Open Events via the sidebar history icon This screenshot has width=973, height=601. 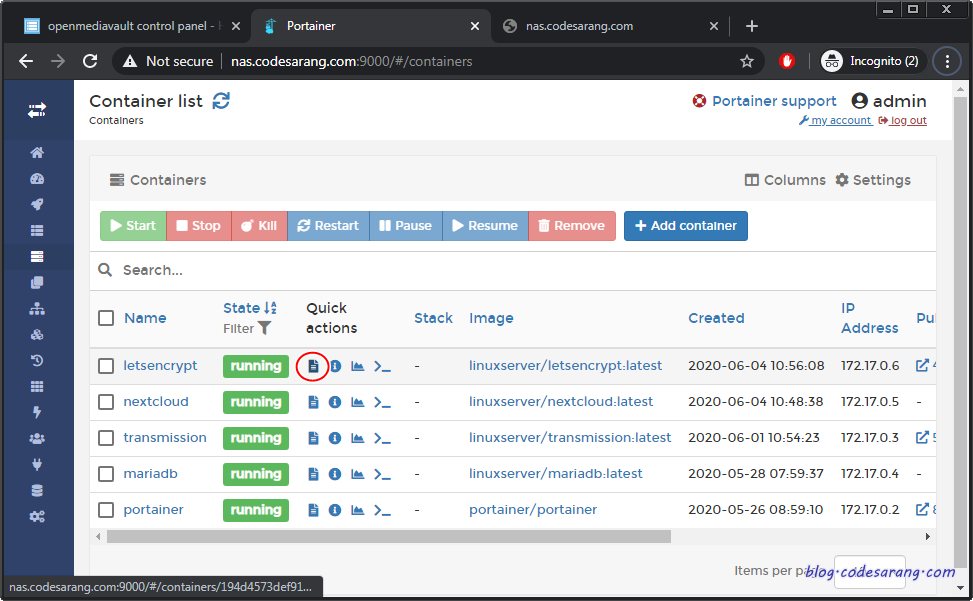click(37, 360)
